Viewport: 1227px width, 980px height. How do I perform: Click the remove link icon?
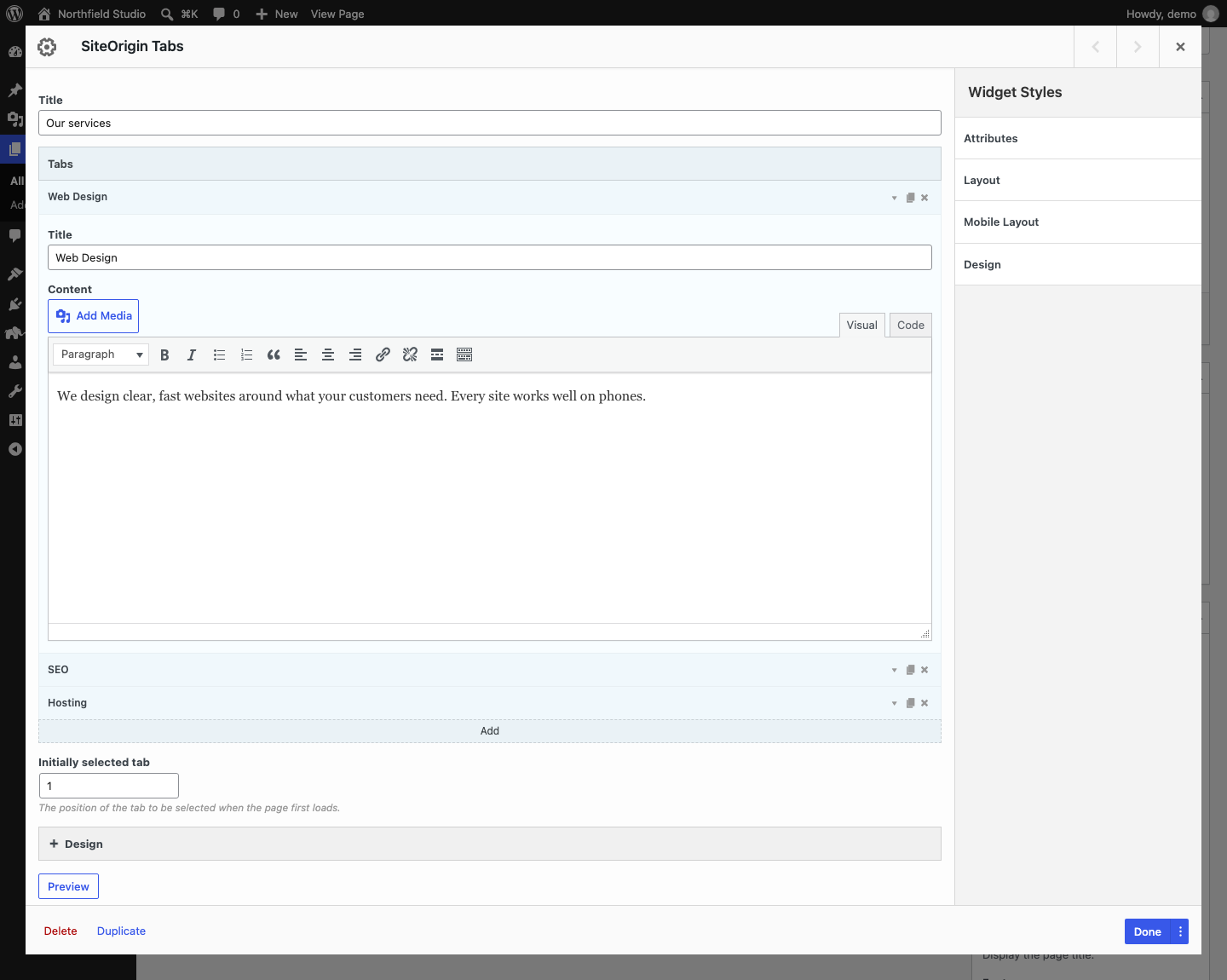coord(410,355)
